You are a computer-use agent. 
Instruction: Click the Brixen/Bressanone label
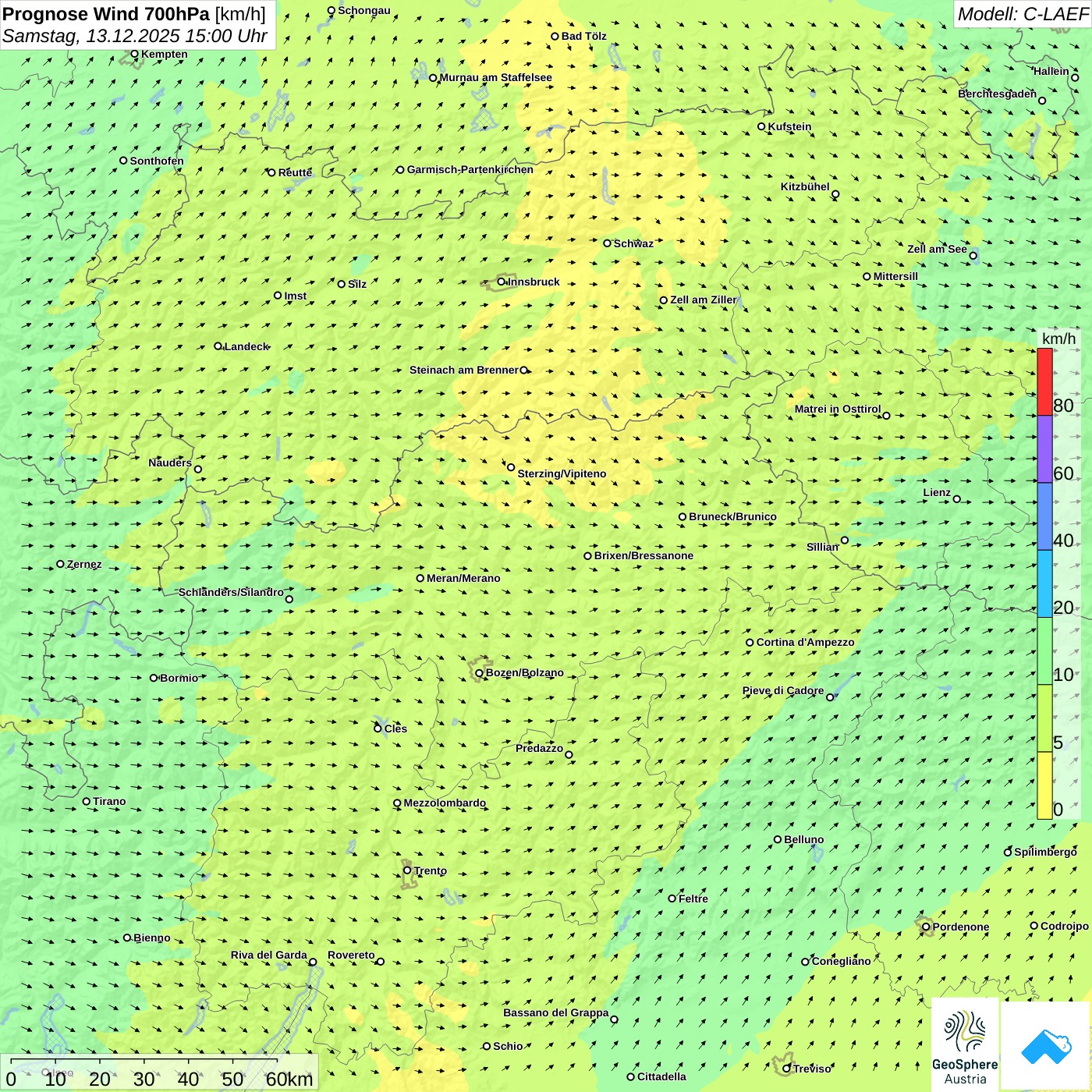(643, 555)
